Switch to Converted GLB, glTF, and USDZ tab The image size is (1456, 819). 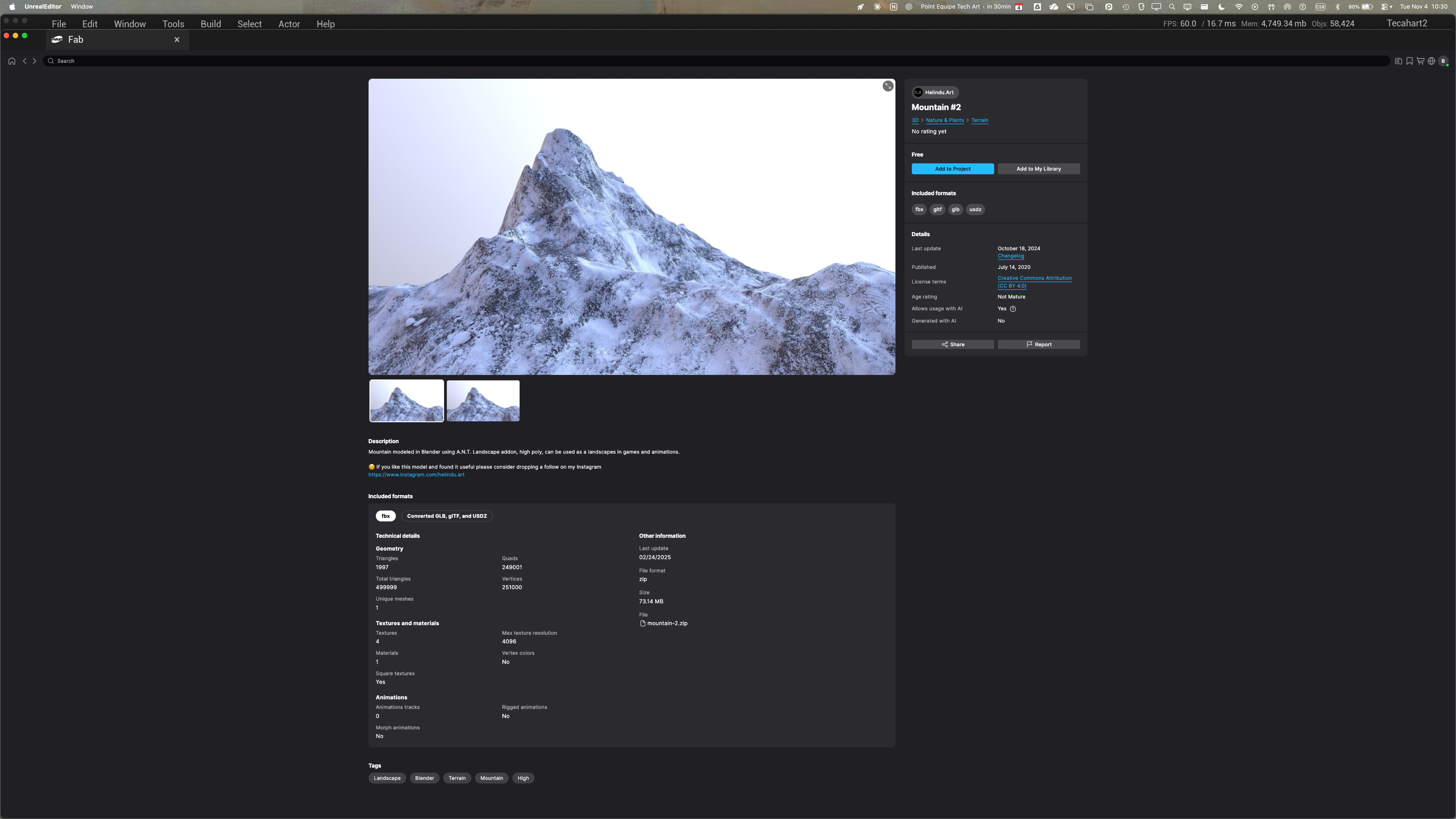[x=447, y=516]
